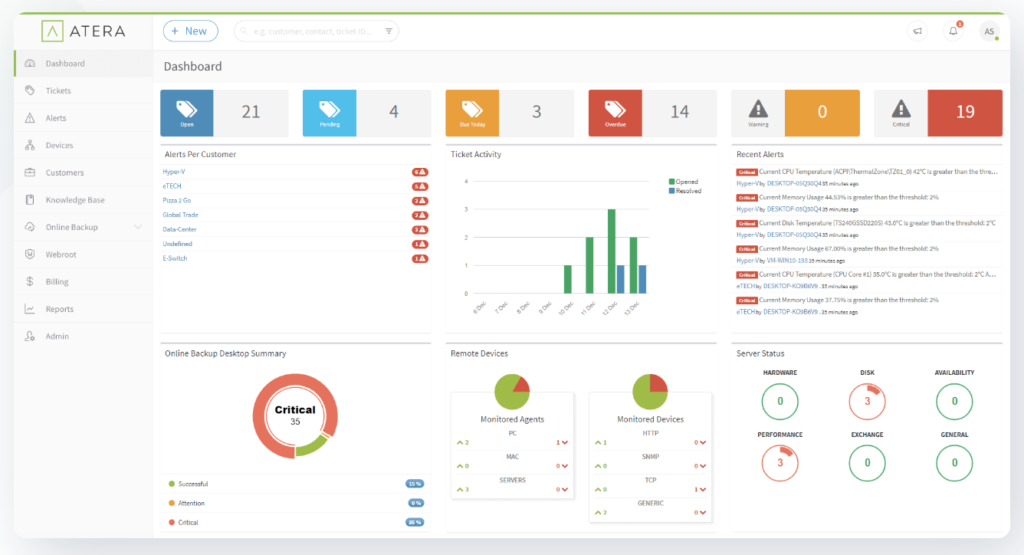Click the SERVERS up-count arrow
Screen dimensions: 1024x555
462,490
